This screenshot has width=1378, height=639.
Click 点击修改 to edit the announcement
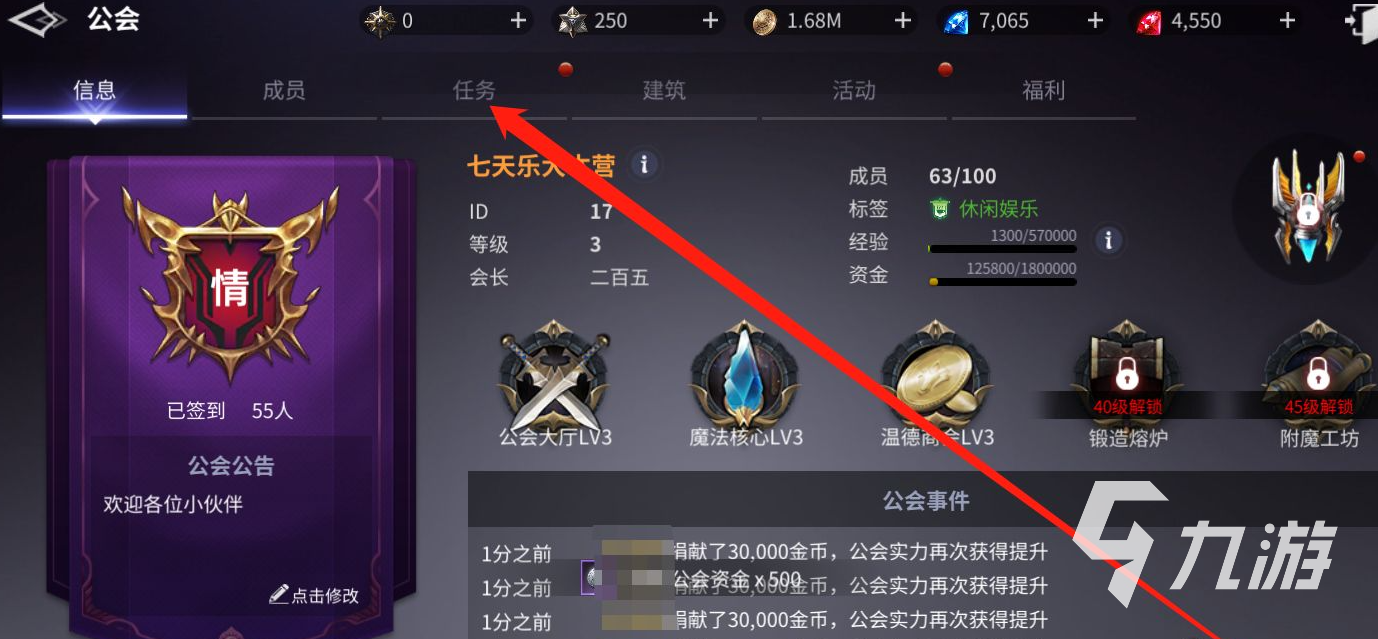(314, 595)
